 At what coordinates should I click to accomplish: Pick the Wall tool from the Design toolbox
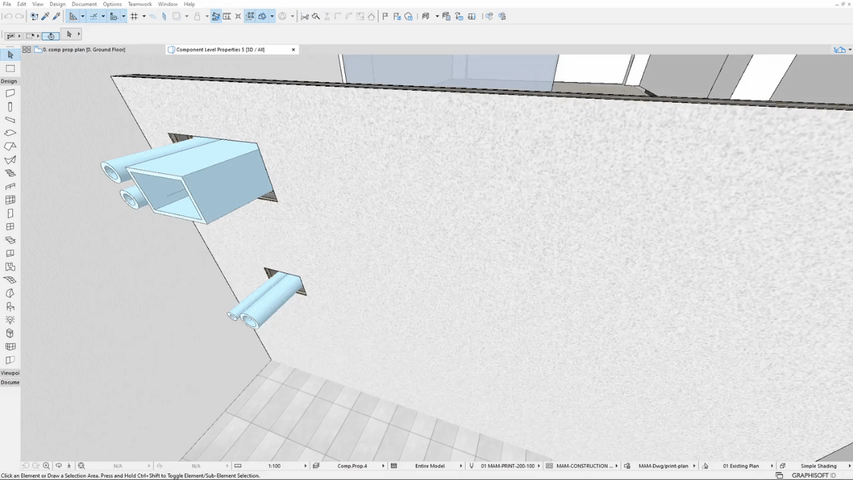pyautogui.click(x=10, y=94)
